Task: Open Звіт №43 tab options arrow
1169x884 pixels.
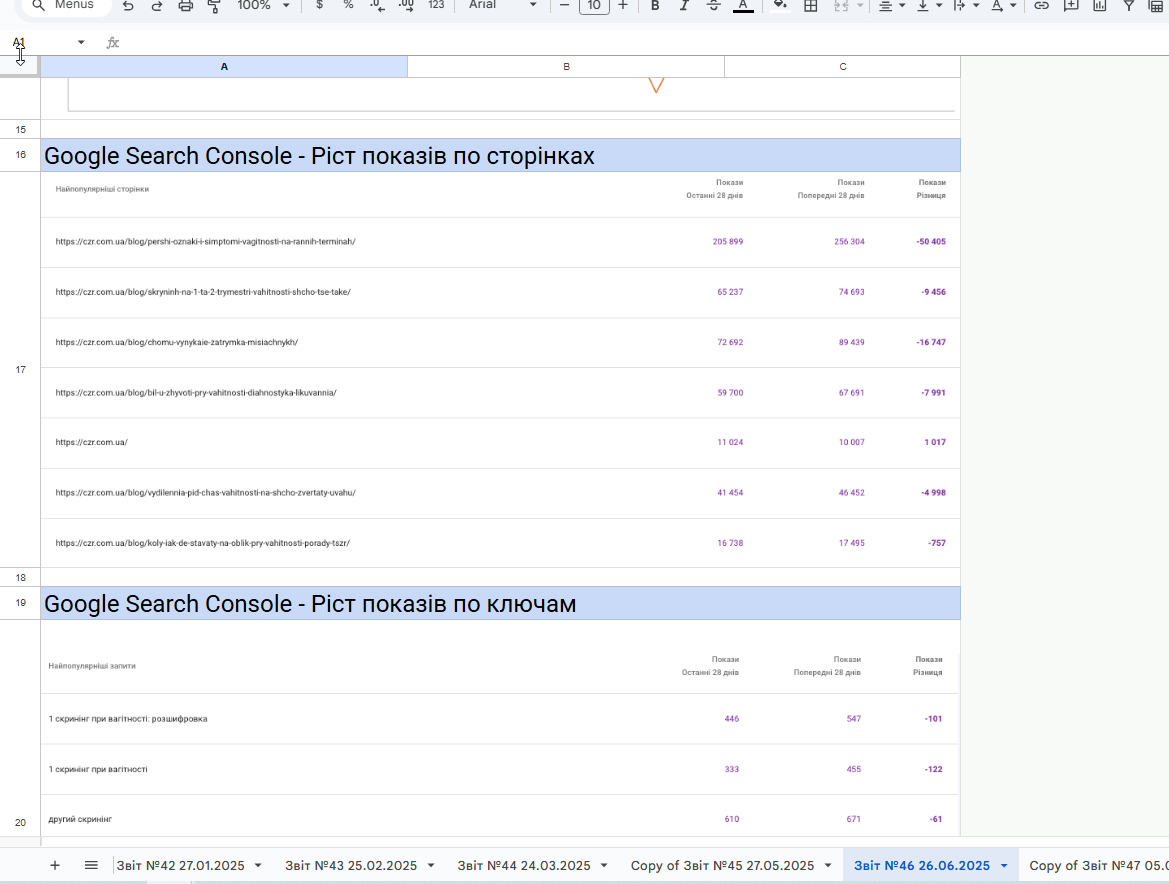Action: pos(431,865)
